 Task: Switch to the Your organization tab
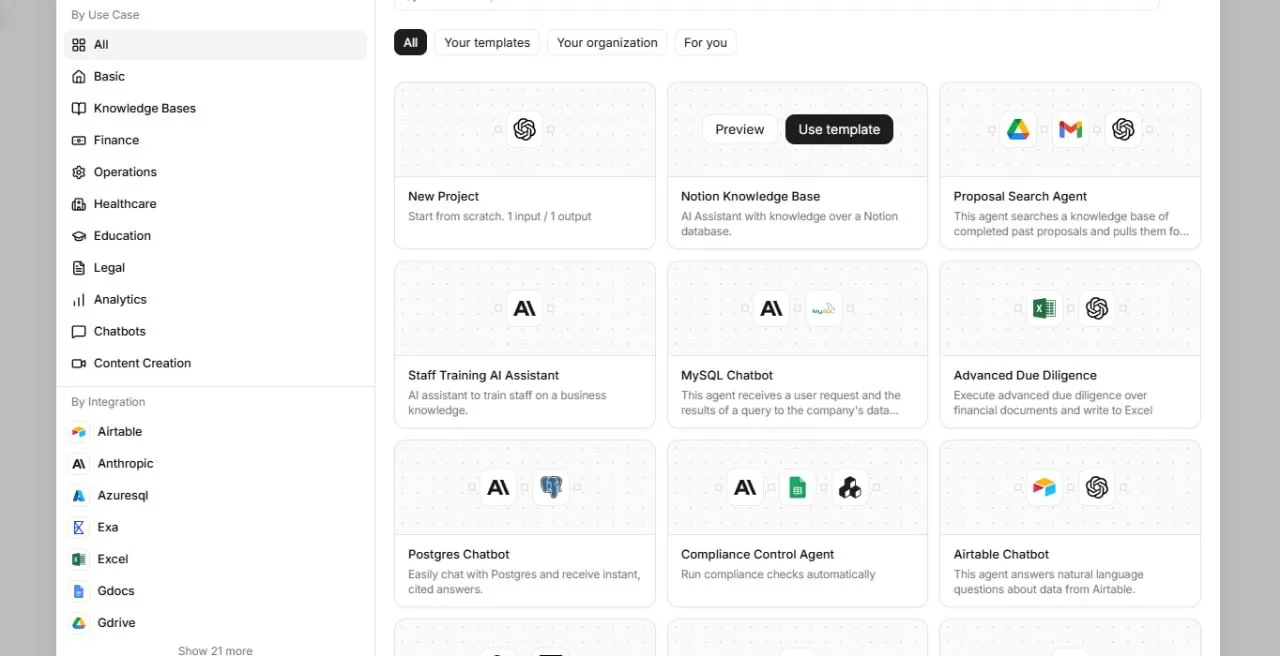click(x=607, y=42)
